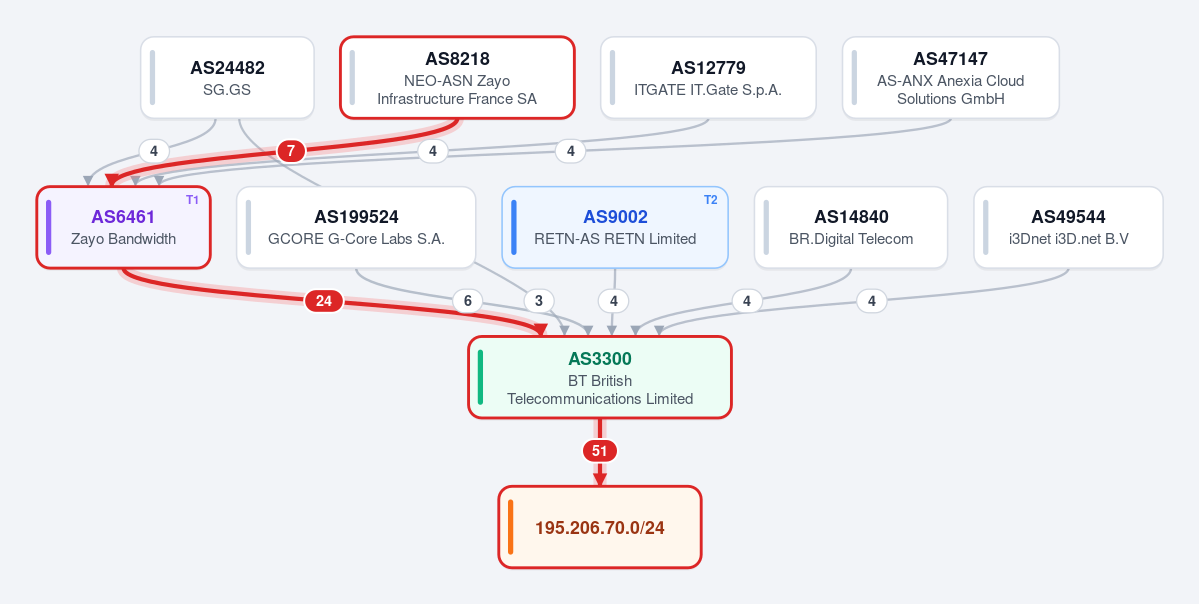Click the AS14840 BR.Digital Telecom node
Viewport: 1199px width, 604px height.
(x=851, y=227)
